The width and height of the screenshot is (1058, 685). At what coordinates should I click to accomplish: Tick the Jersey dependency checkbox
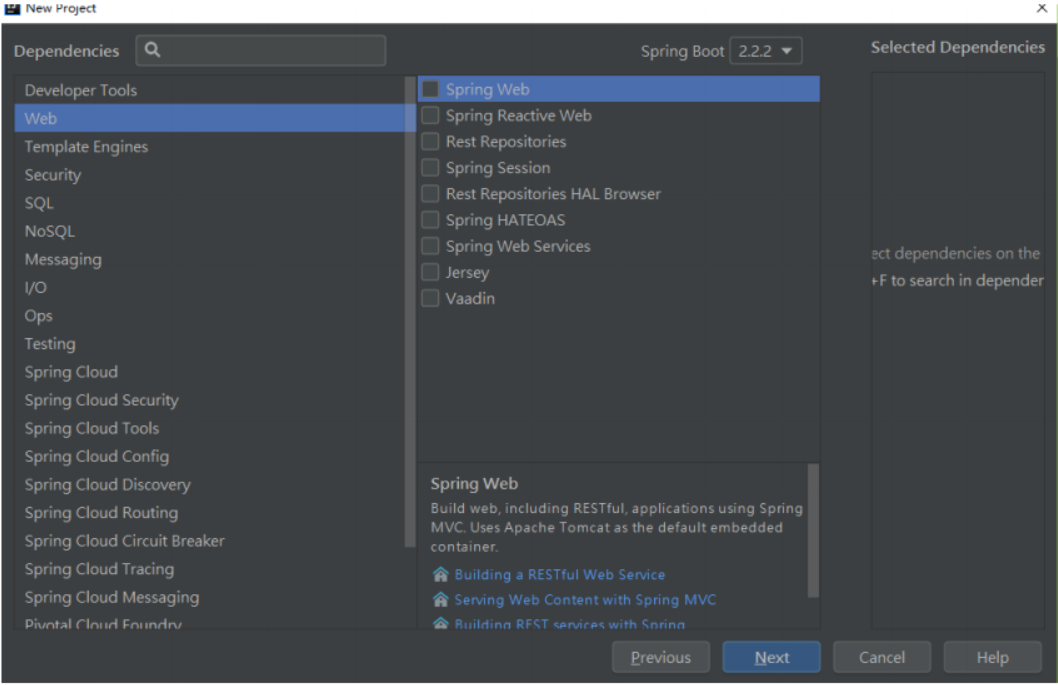coord(430,272)
